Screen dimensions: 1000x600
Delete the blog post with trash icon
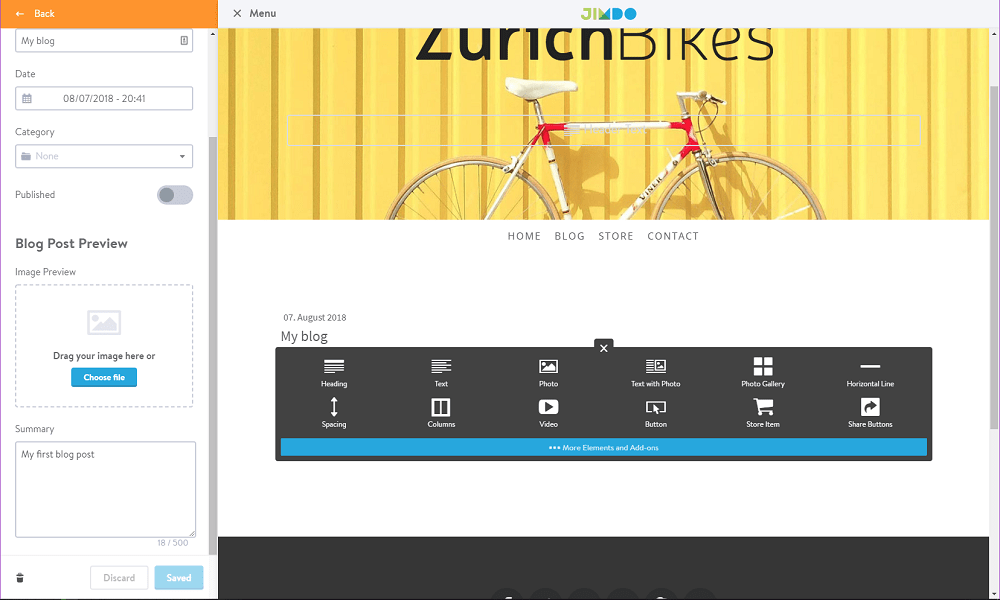click(x=20, y=578)
